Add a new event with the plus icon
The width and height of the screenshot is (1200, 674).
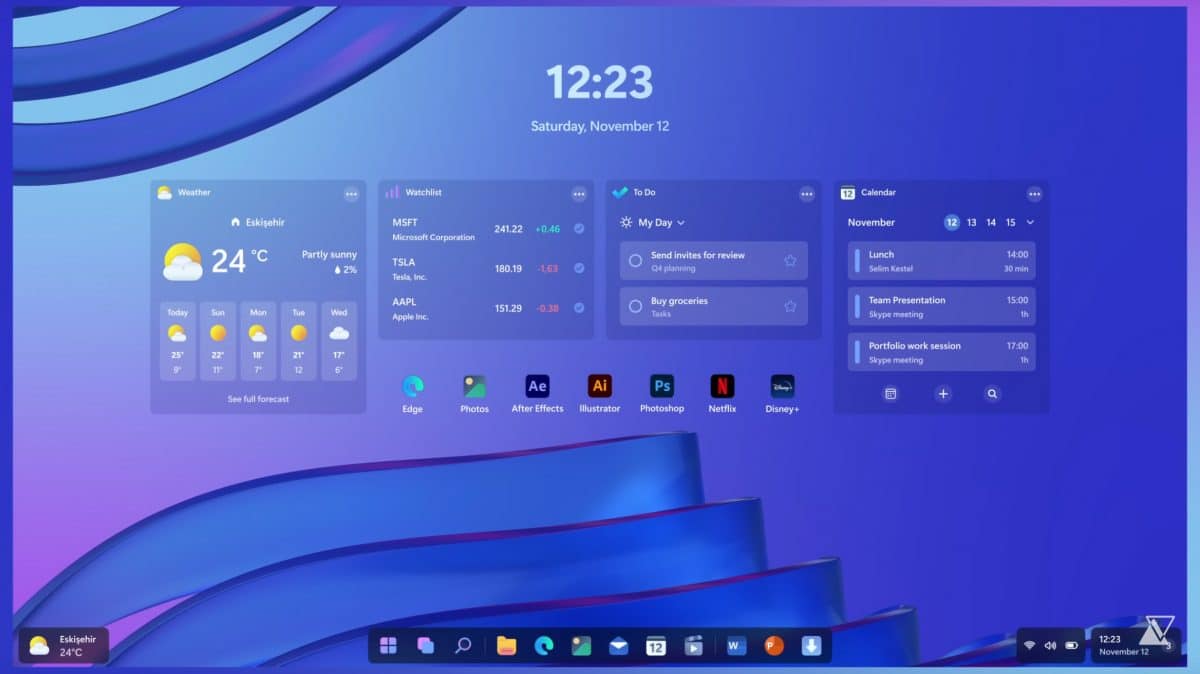943,394
